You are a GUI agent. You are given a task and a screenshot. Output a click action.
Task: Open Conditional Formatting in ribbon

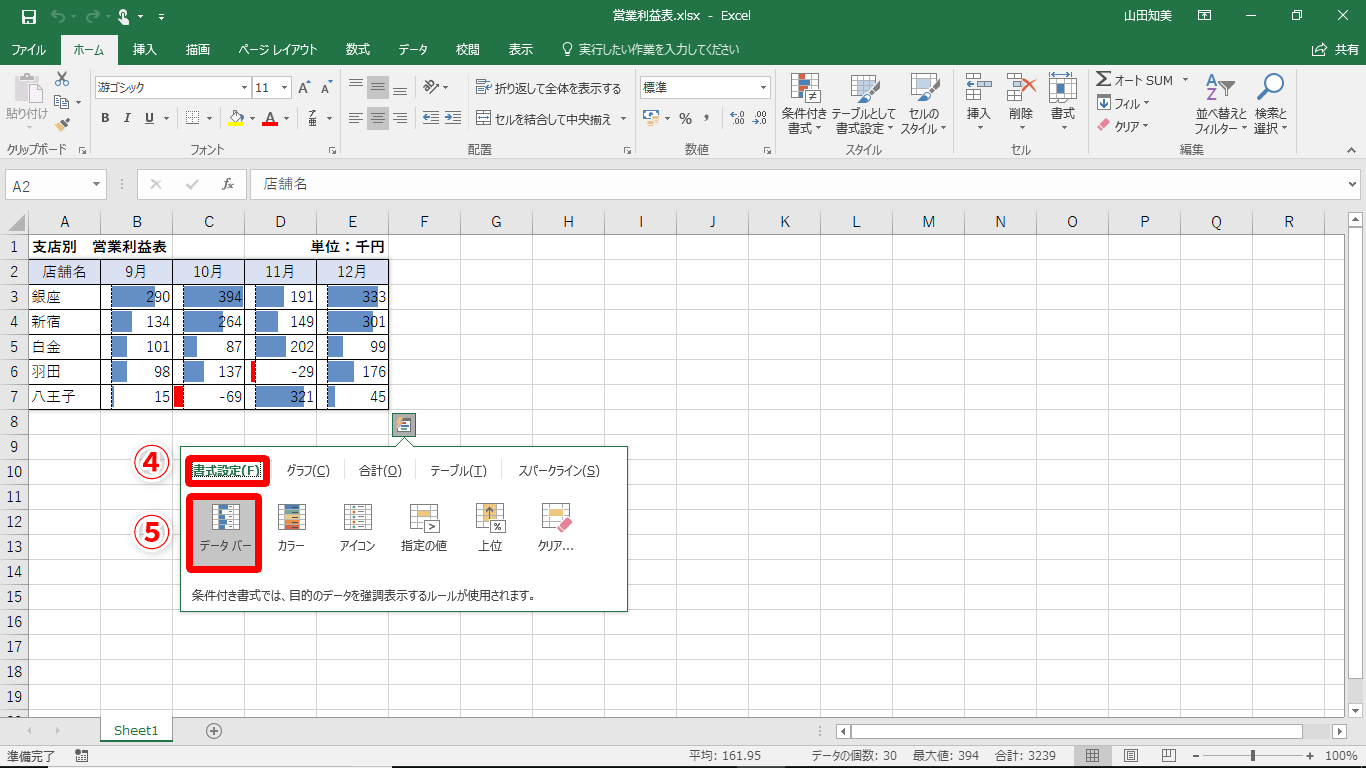tap(805, 104)
